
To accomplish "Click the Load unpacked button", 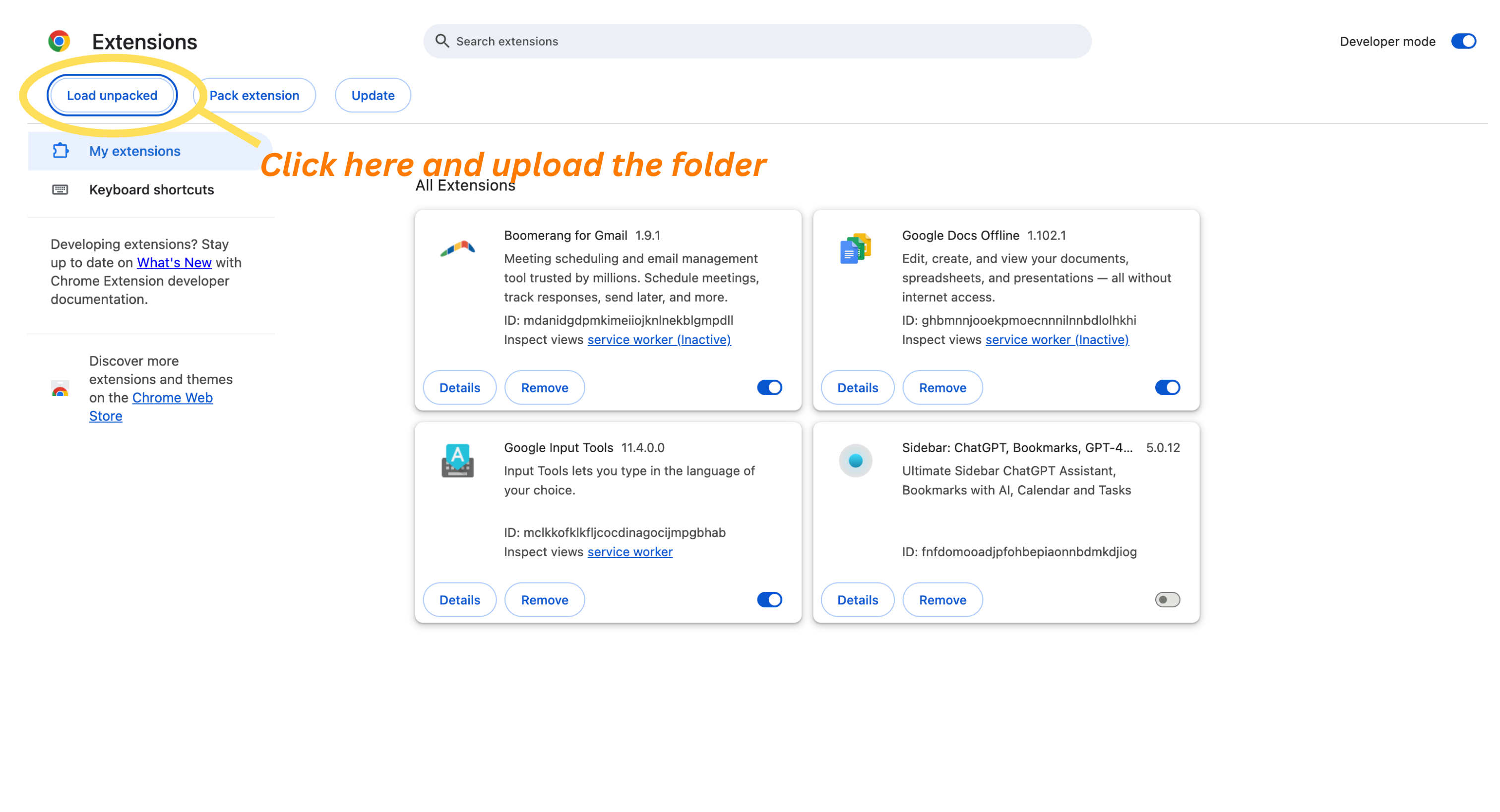I will point(112,96).
